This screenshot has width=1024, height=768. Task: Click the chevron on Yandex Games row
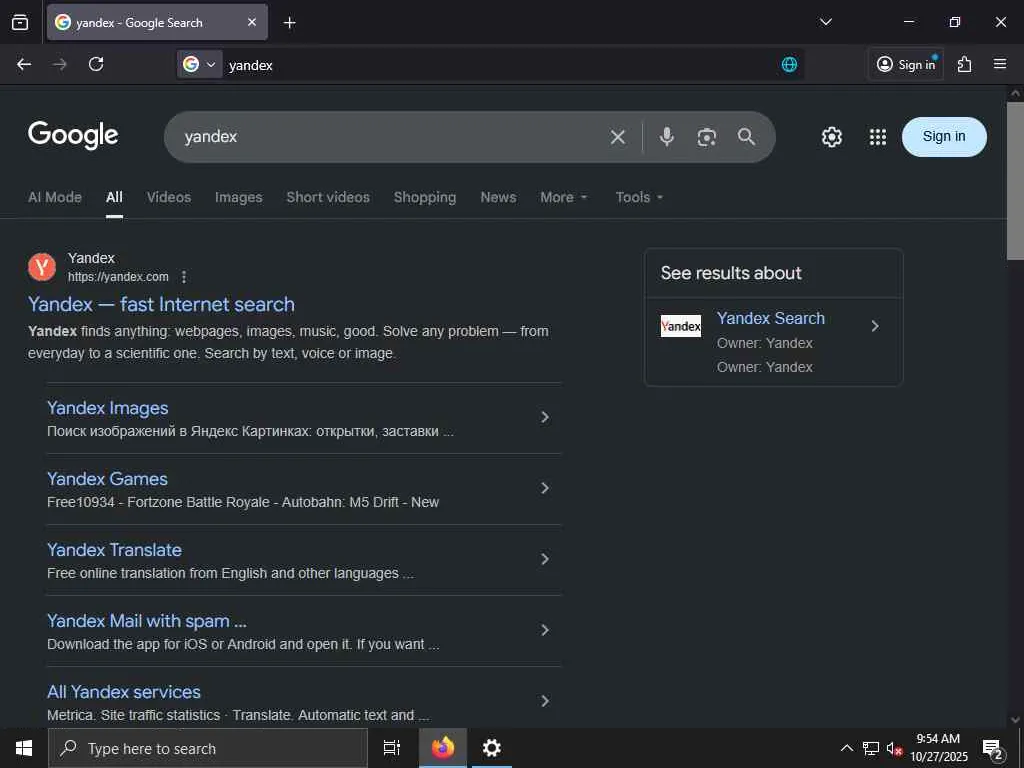point(545,488)
